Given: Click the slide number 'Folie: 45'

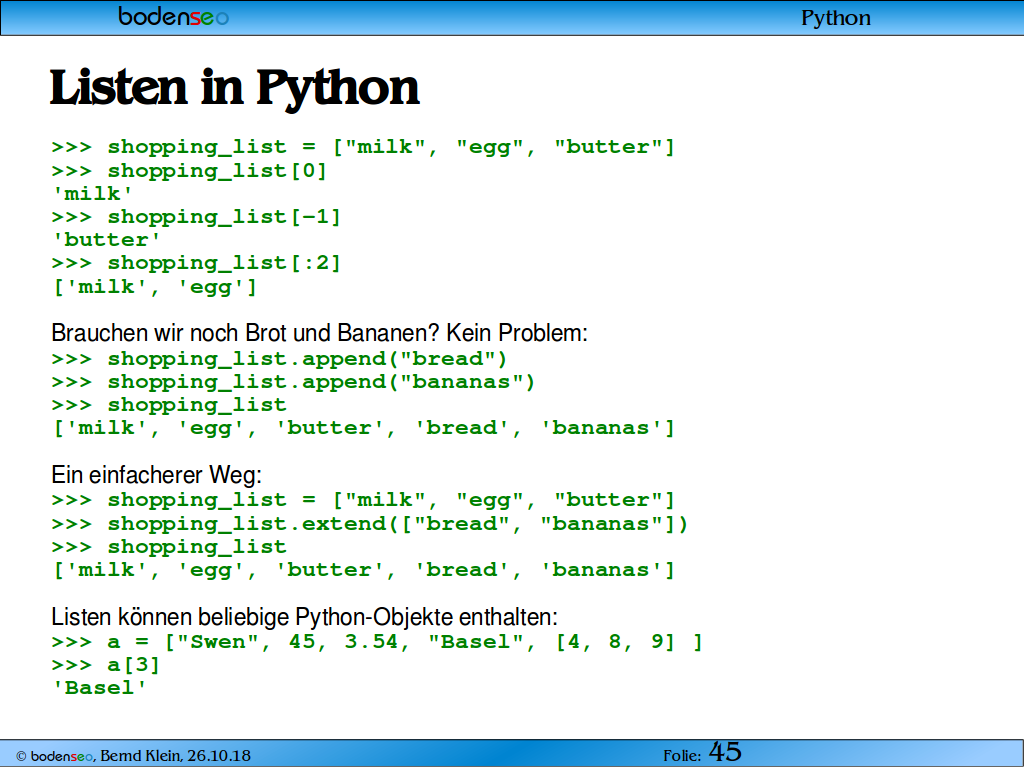Looking at the screenshot, I should pos(703,753).
